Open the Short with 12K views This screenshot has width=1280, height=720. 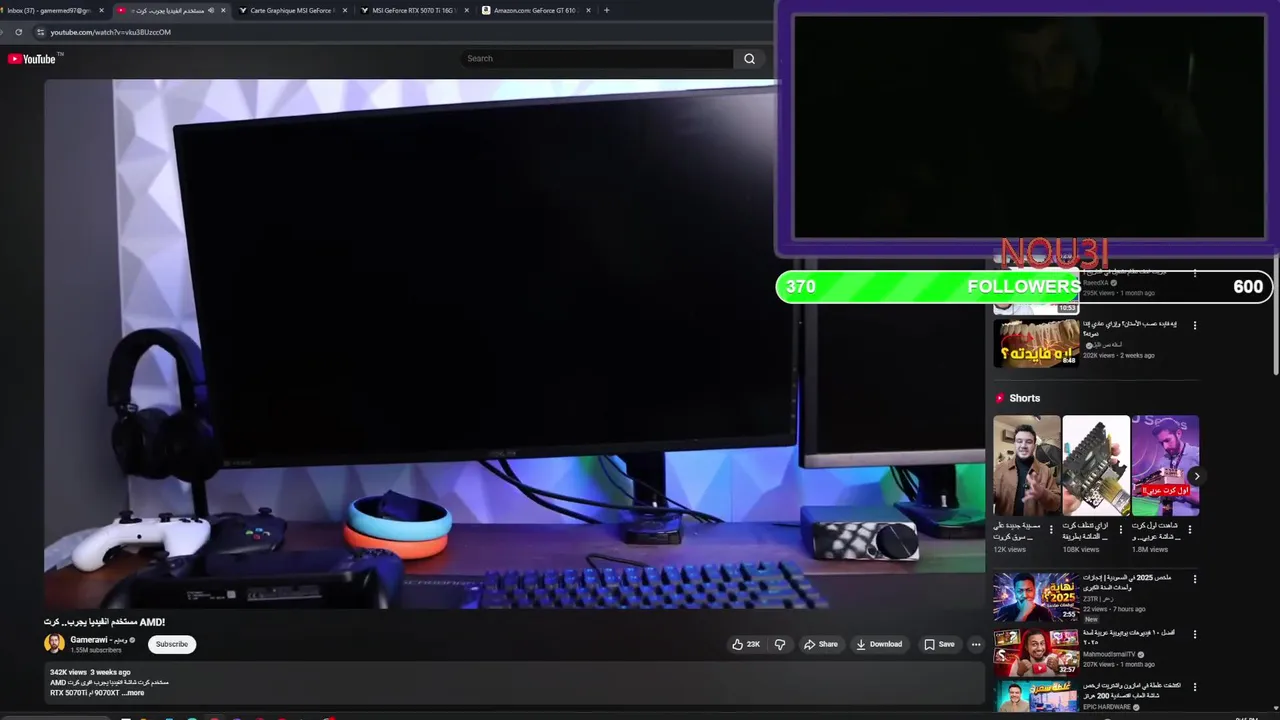[x=1026, y=465]
